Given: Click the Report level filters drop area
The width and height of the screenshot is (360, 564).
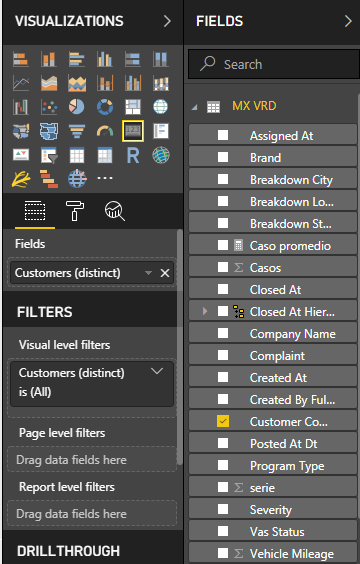Looking at the screenshot, I should tap(92, 513).
